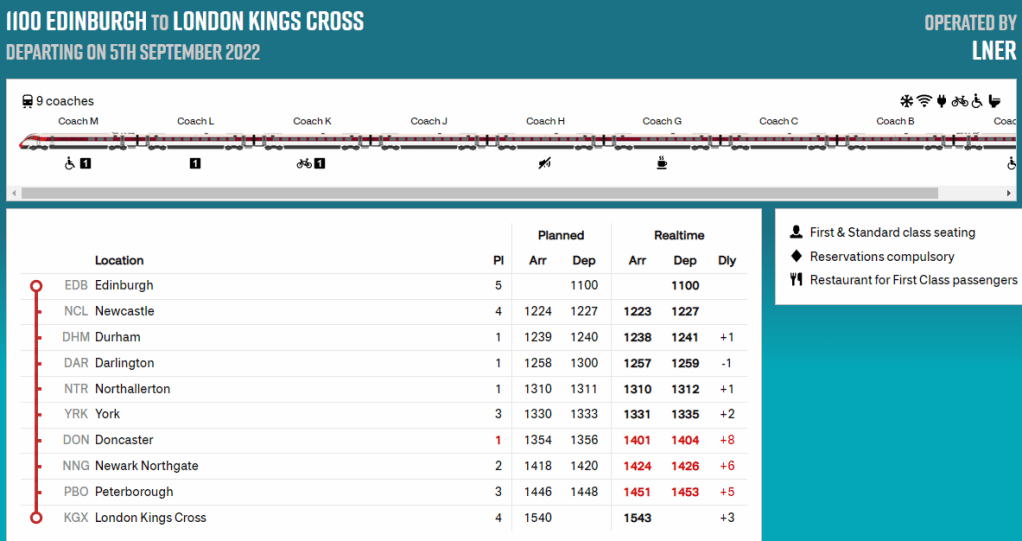
Task: Click the coach strip's left scroll arrow
Action: (x=14, y=194)
